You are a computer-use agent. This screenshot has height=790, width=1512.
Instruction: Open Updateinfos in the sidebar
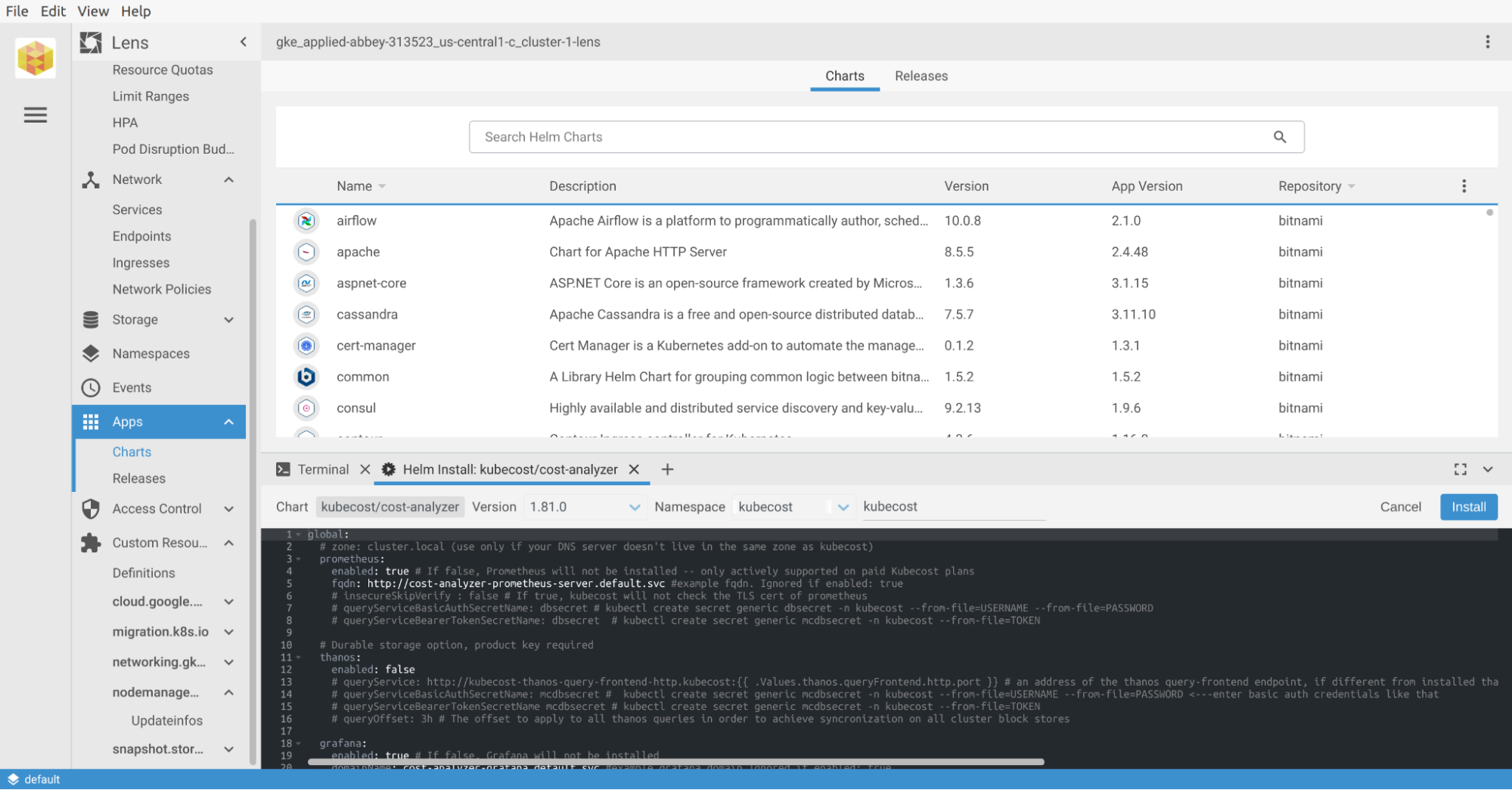166,720
